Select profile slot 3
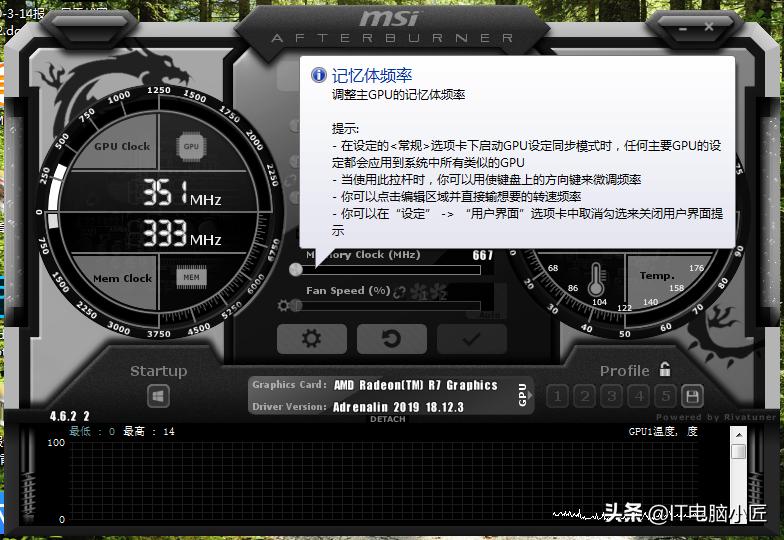 click(x=611, y=397)
